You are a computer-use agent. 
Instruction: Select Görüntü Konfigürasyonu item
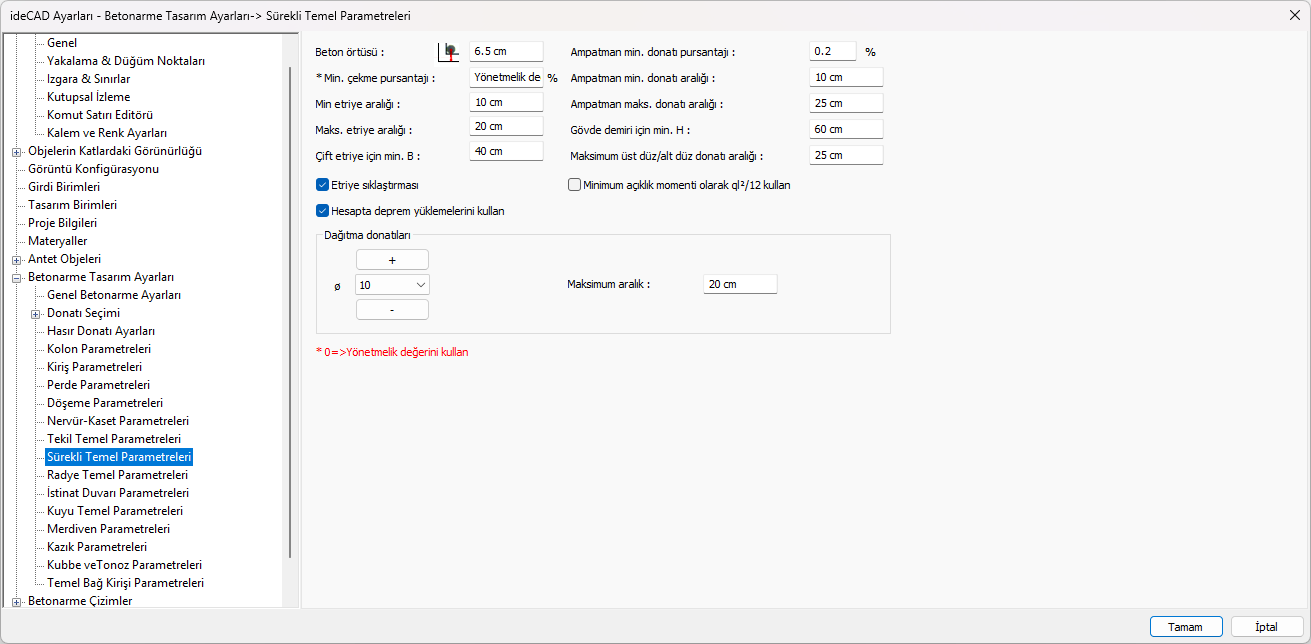click(x=93, y=169)
